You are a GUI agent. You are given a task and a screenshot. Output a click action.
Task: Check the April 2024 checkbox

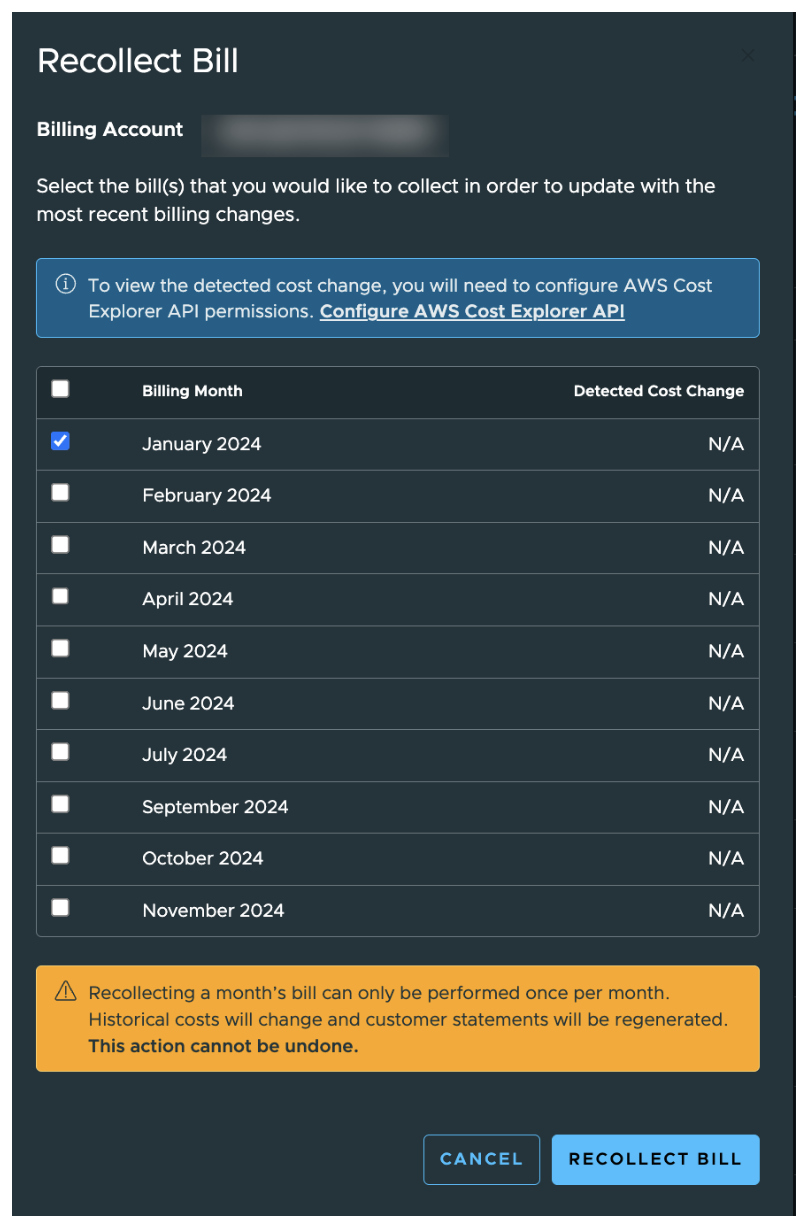(x=60, y=596)
